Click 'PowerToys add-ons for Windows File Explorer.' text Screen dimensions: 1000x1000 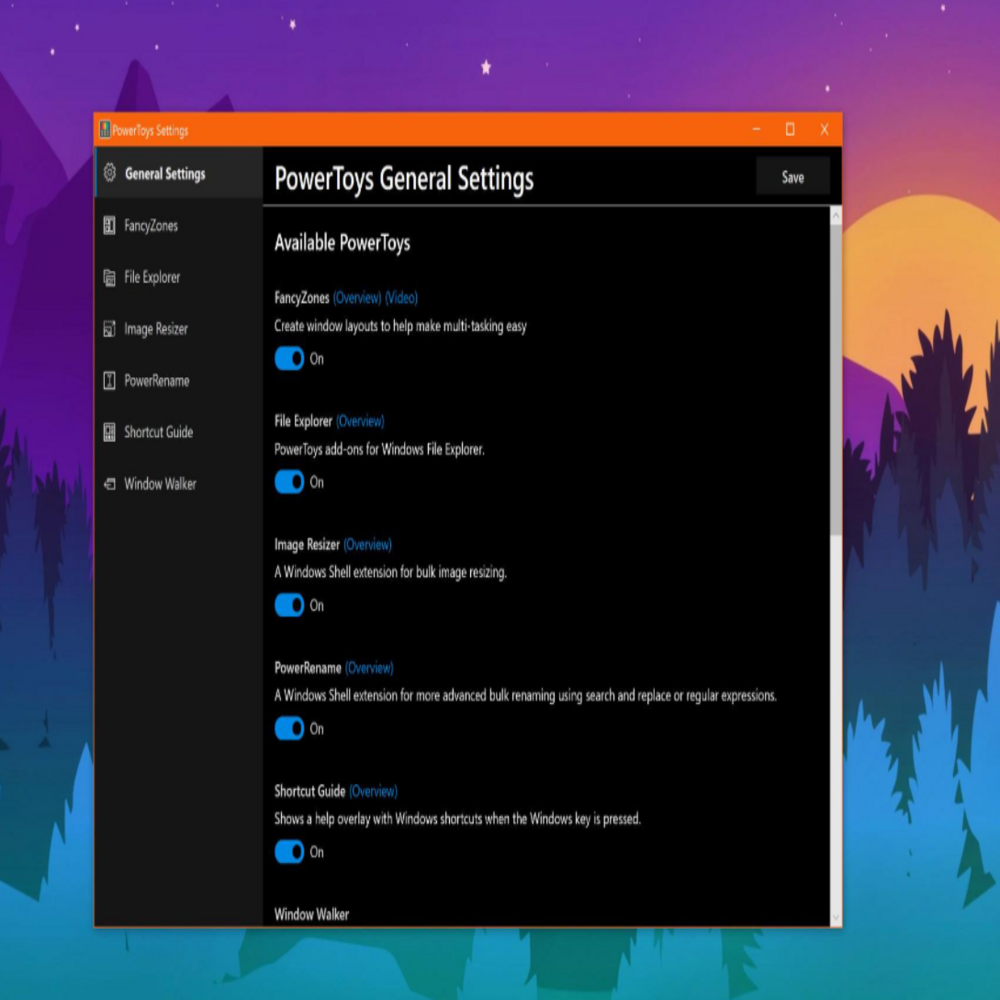point(379,450)
